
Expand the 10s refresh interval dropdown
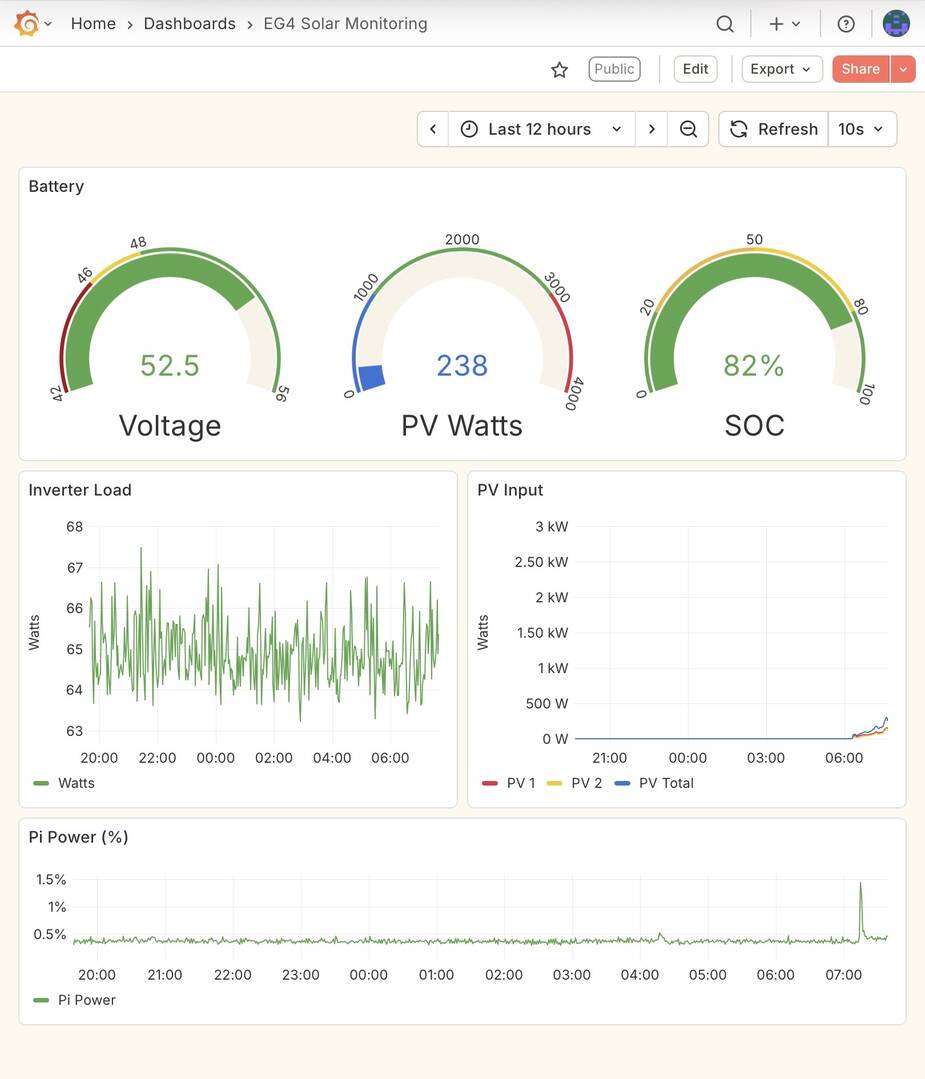click(x=861, y=129)
